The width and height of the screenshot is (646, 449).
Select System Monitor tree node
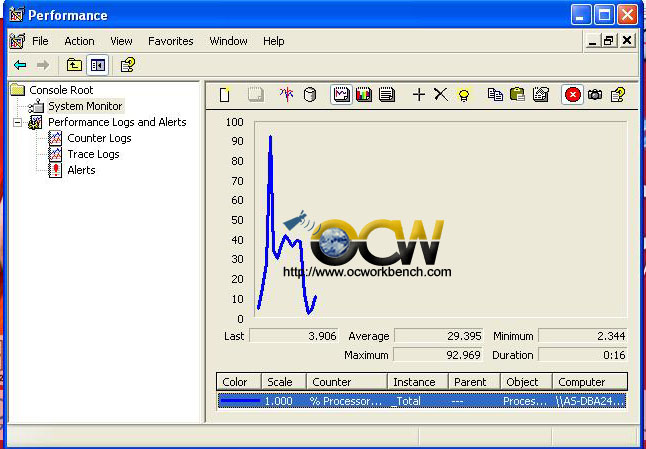coord(85,106)
